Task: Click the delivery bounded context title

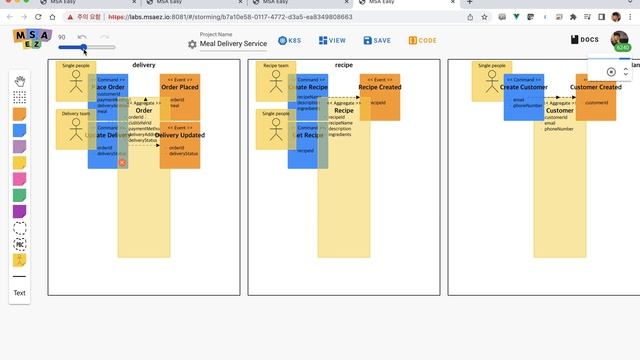Action: click(x=144, y=65)
